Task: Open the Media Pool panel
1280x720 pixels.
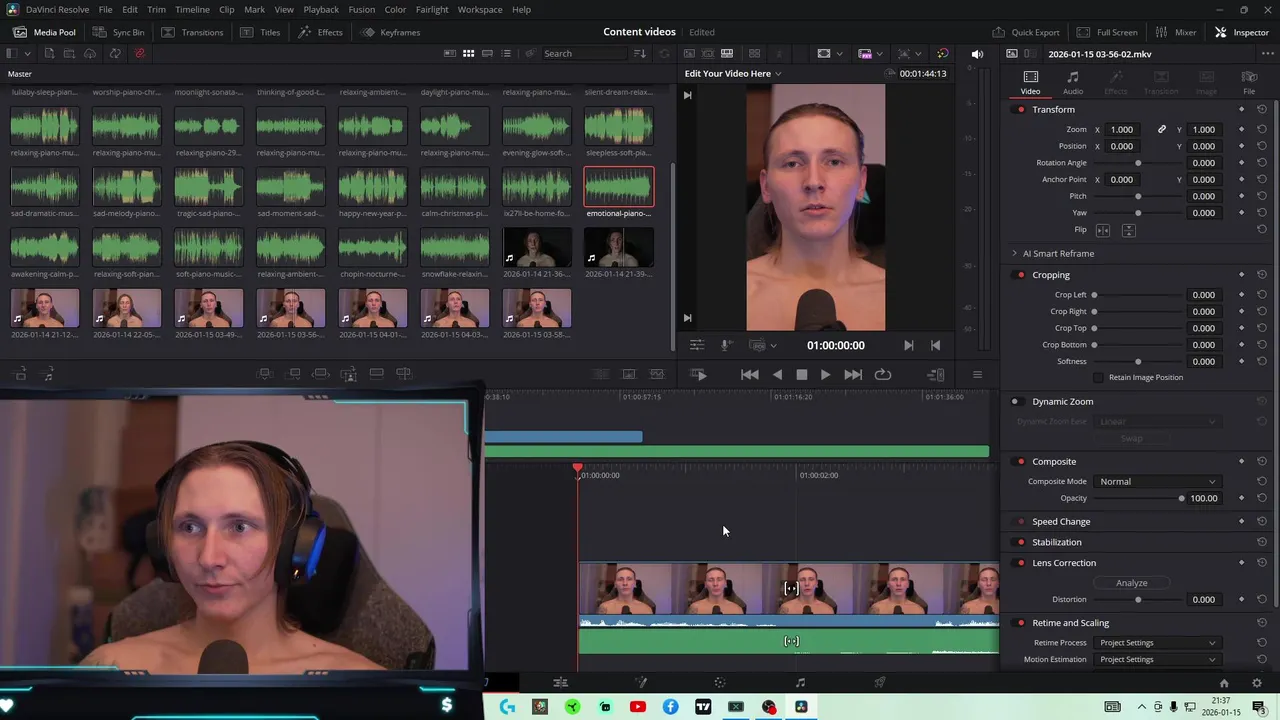Action: (x=44, y=32)
